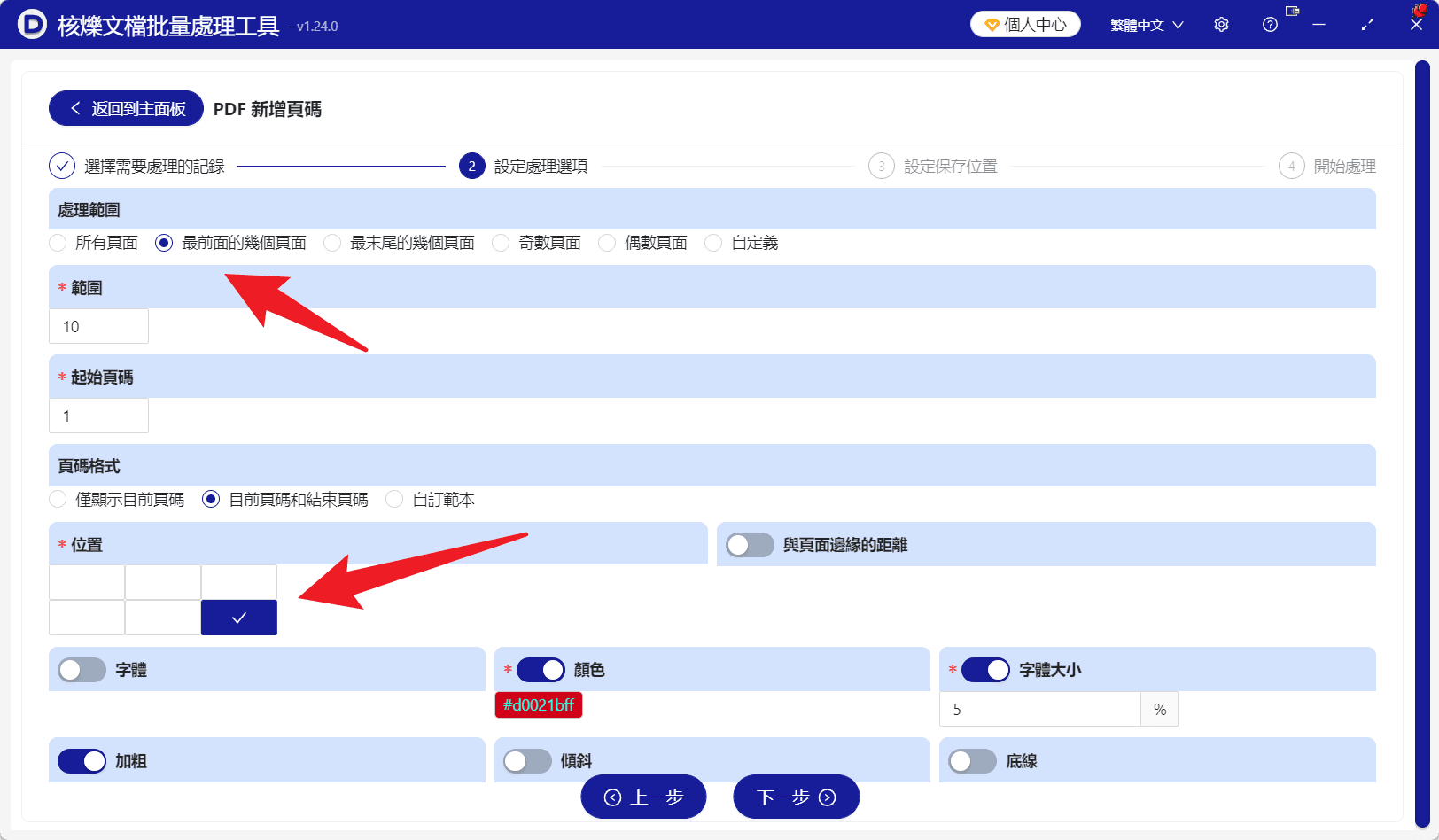This screenshot has height=840, width=1439.
Task: Proceed with 下一步 next step
Action: 797,797
